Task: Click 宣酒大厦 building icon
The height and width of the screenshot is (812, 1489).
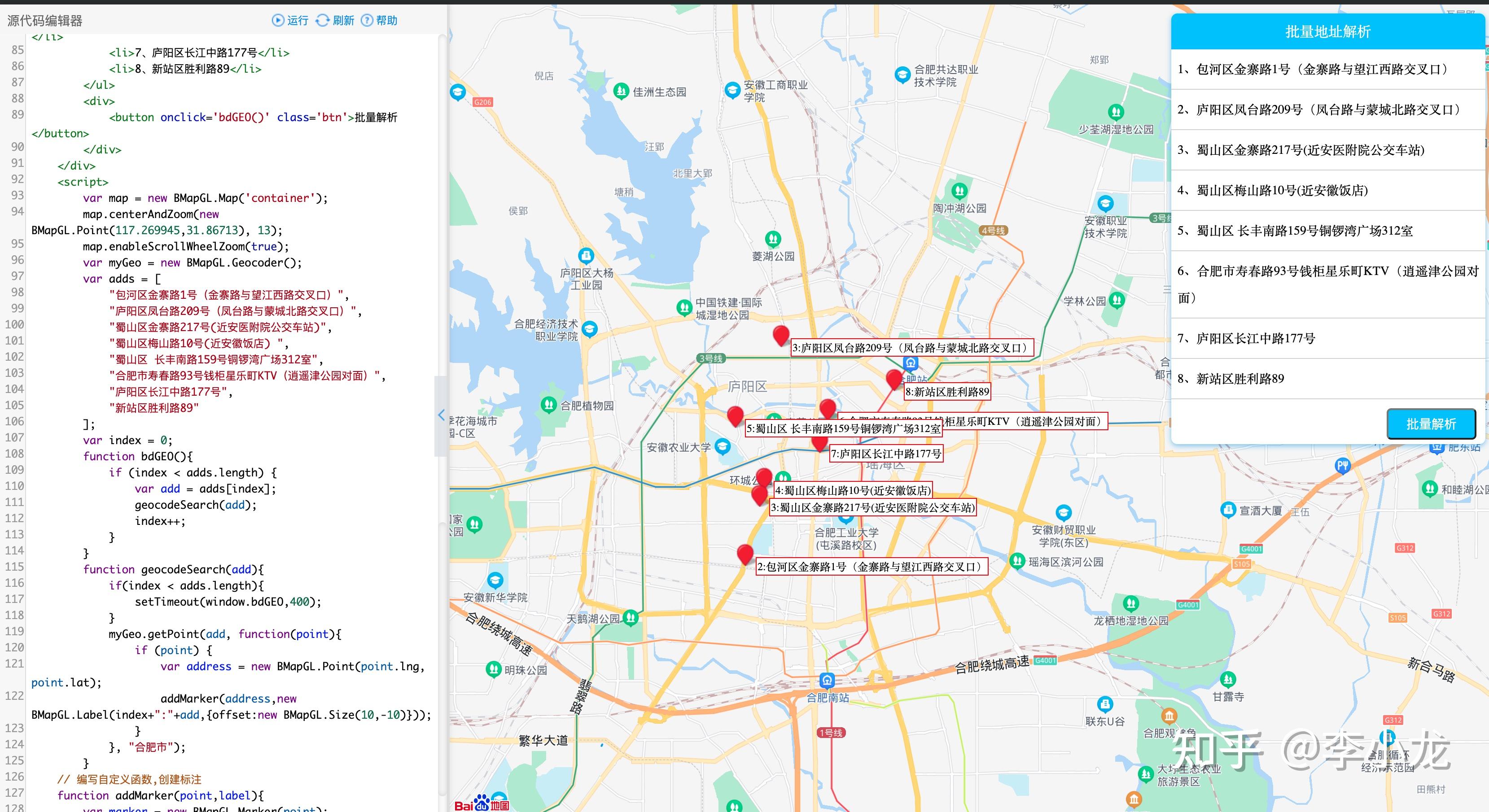Action: [1228, 510]
